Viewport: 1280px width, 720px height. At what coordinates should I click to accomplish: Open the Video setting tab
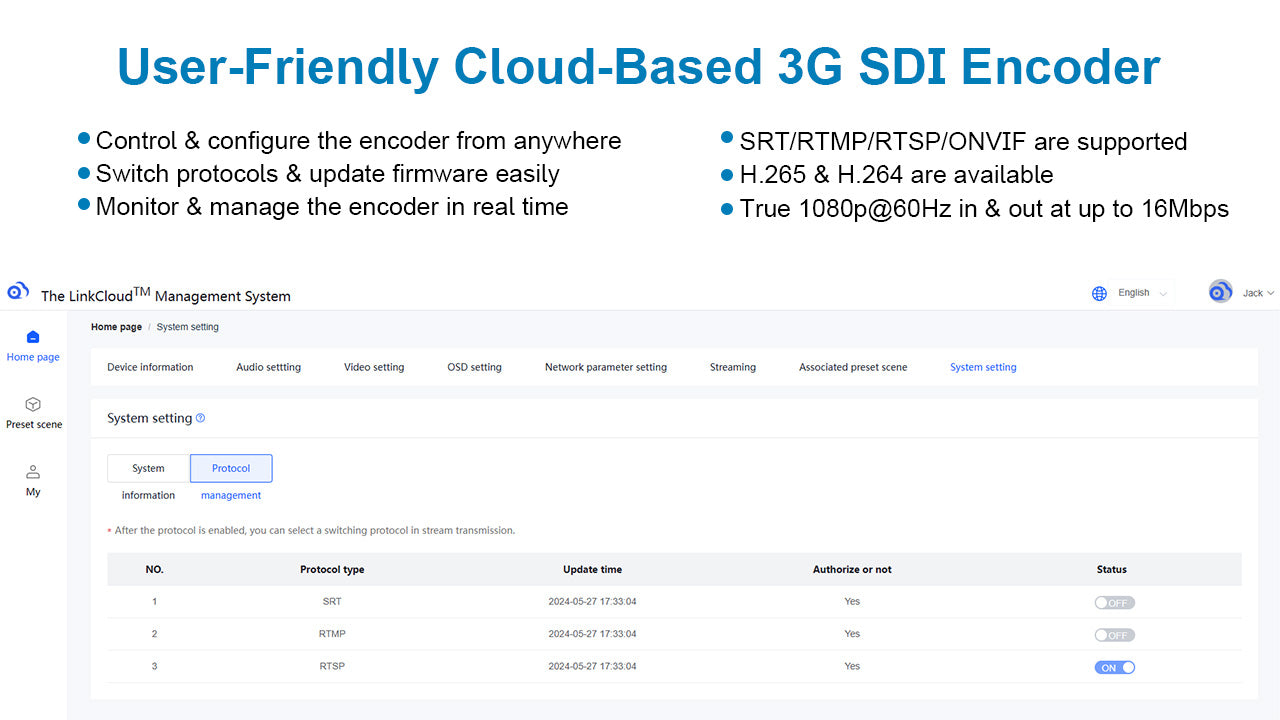pyautogui.click(x=374, y=367)
